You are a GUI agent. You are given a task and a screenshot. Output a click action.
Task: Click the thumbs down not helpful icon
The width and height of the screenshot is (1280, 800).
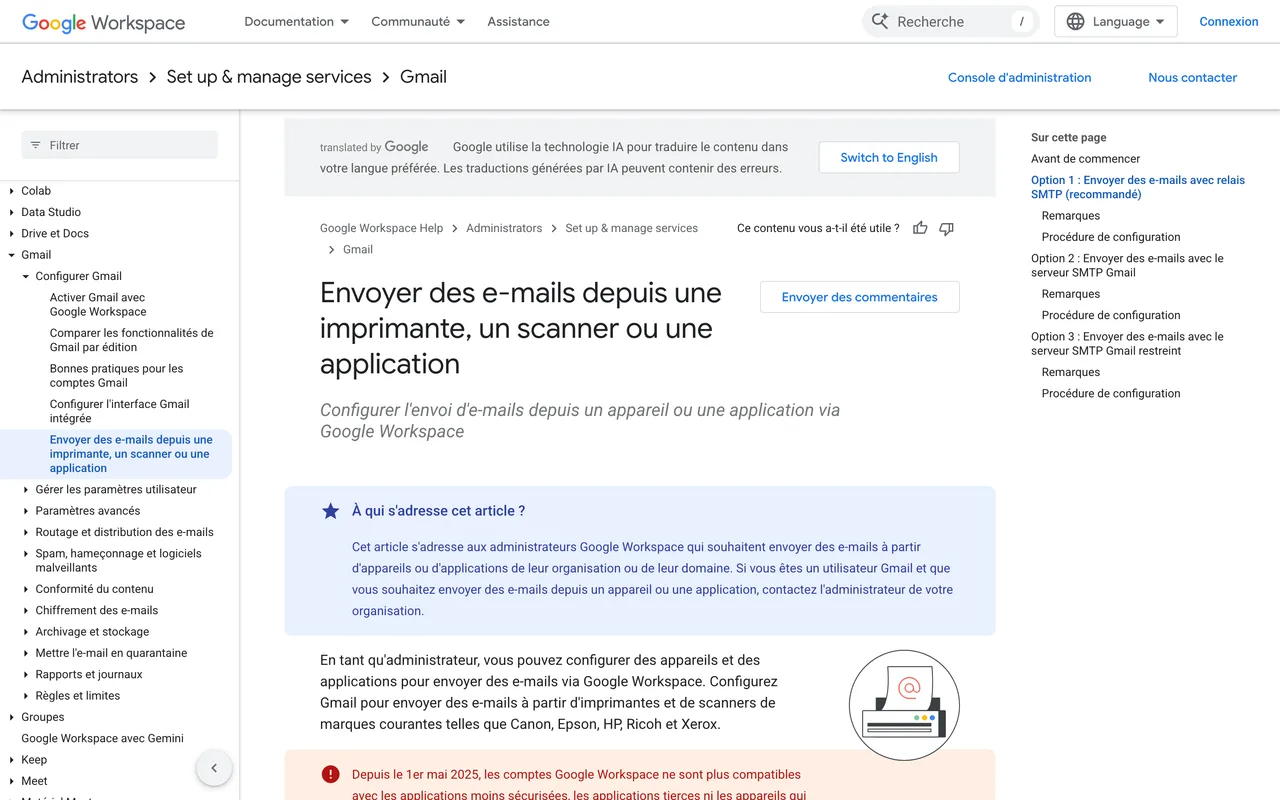tap(946, 228)
